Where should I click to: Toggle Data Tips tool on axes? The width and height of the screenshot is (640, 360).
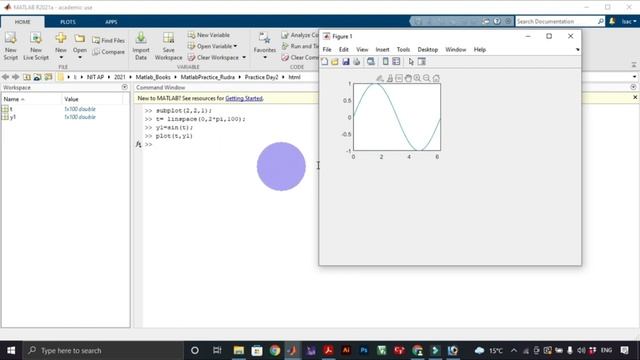[399, 78]
